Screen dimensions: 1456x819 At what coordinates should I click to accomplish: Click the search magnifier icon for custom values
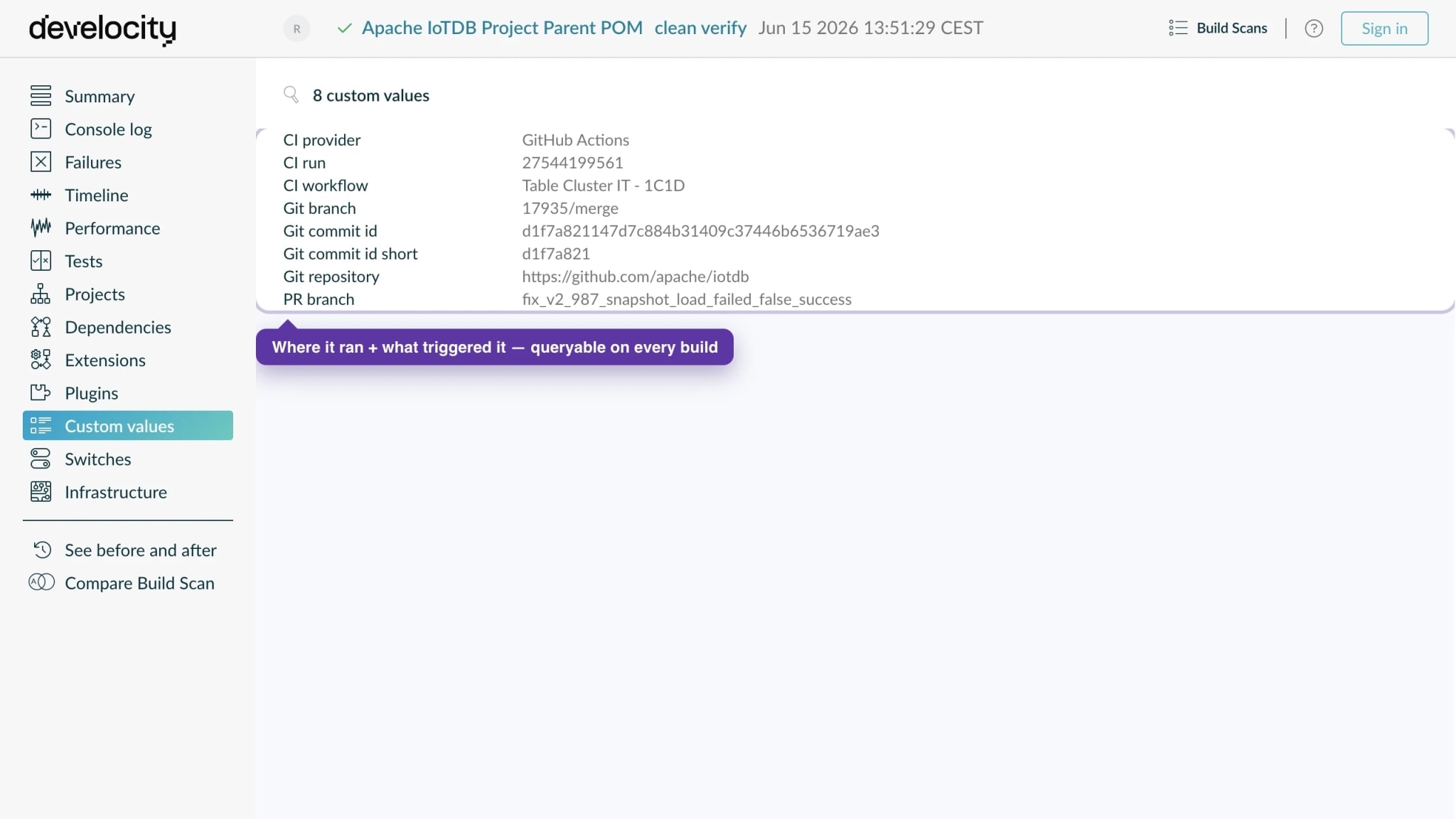pos(291,95)
